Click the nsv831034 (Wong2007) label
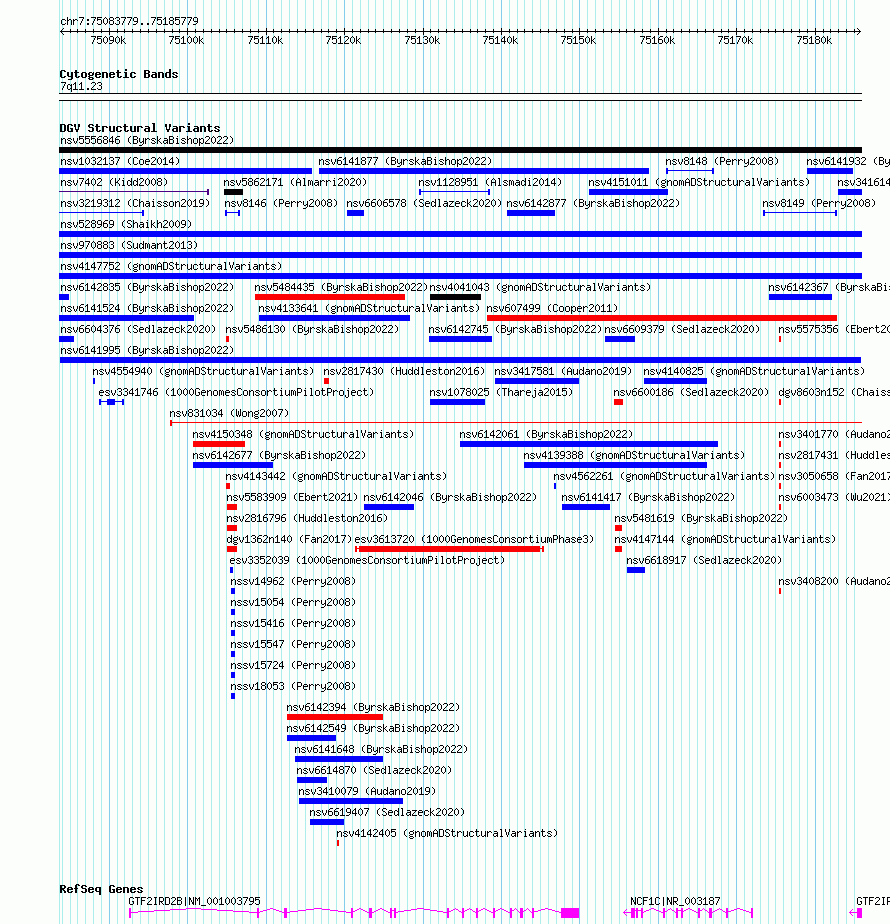890x924 pixels. [229, 414]
